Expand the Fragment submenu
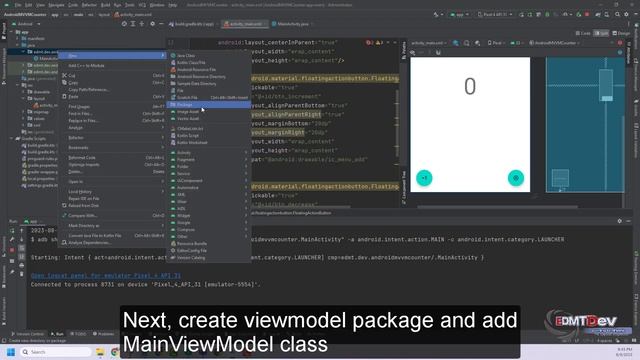Image resolution: width=640 pixels, height=360 pixels. click(209, 160)
